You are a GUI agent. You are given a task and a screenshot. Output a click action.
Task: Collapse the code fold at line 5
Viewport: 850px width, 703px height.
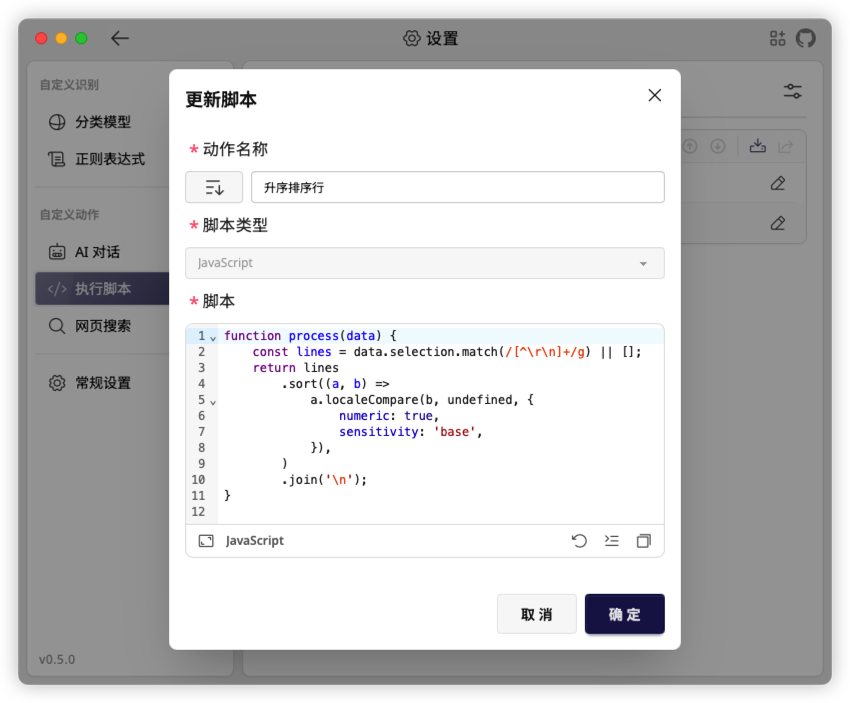click(213, 402)
